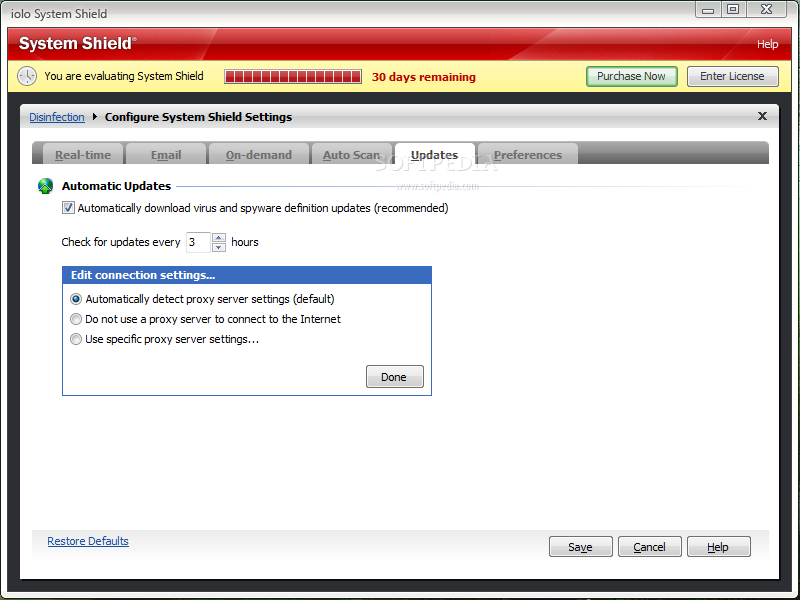
Task: Select the Updates tab
Action: (435, 155)
